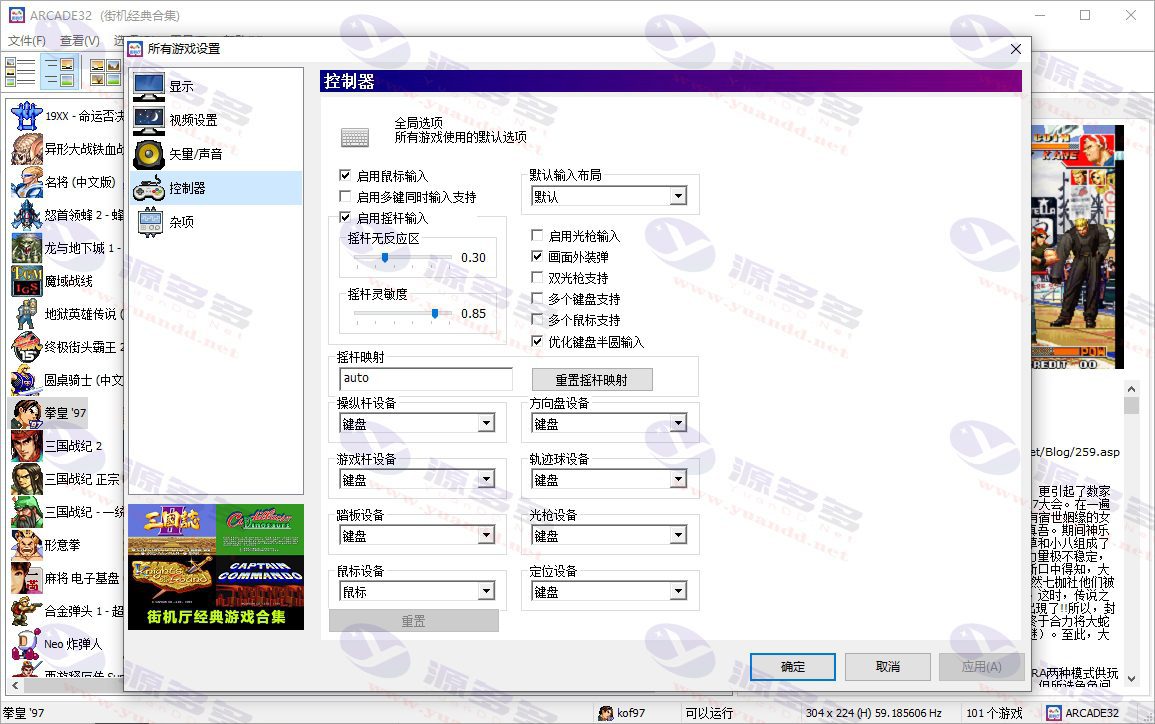Select 合金弹头 1 game icon

pyautogui.click(x=27, y=611)
